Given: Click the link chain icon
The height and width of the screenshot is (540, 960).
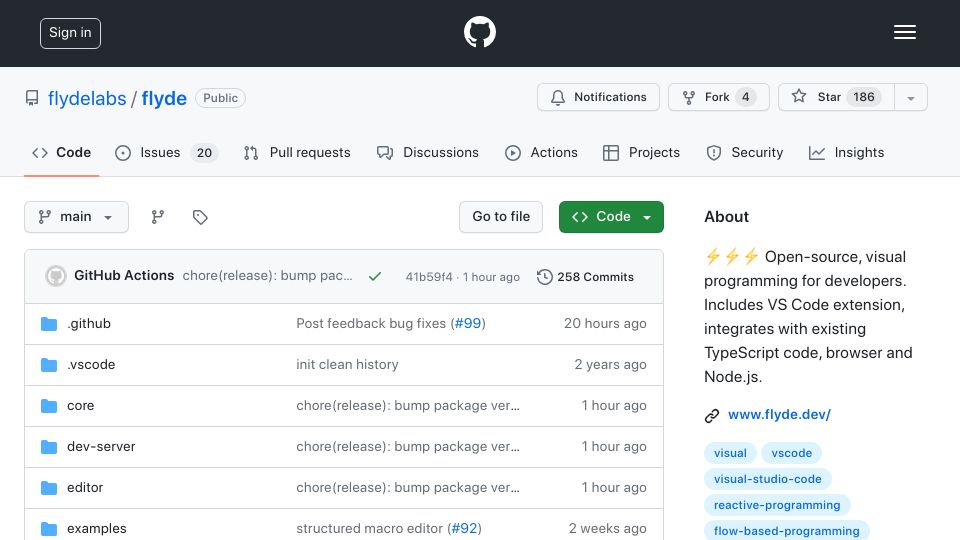Looking at the screenshot, I should tap(711, 416).
